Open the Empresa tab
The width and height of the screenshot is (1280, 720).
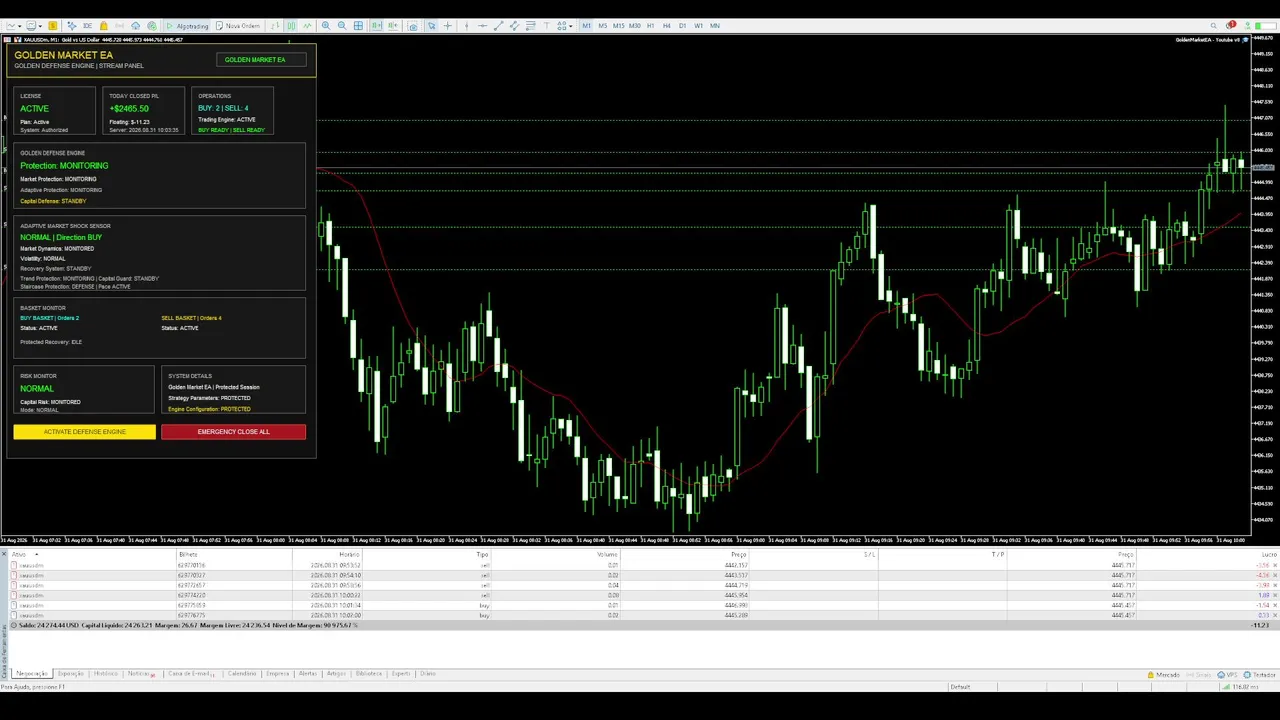point(277,674)
